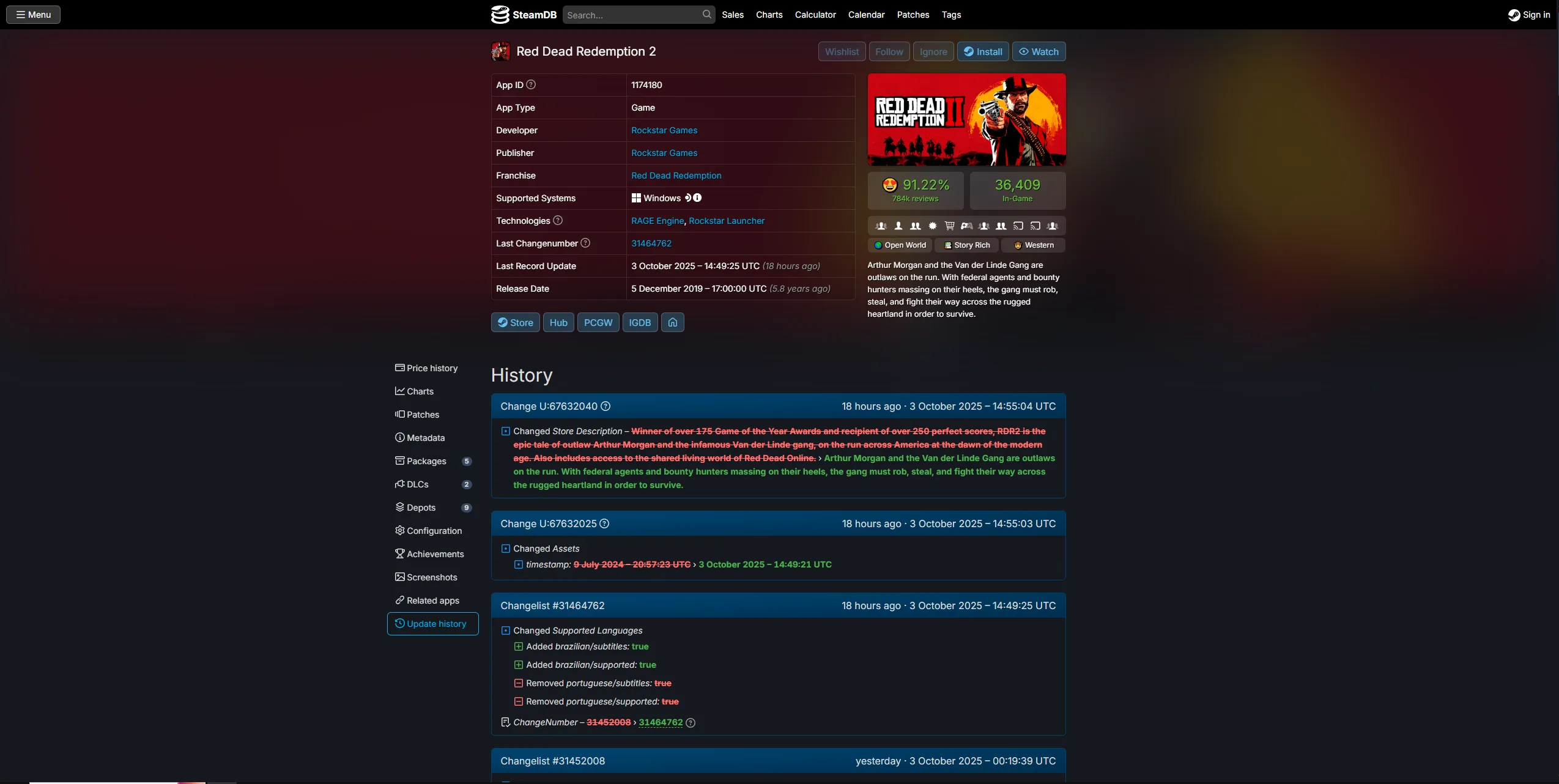The width and height of the screenshot is (1559, 784).
Task: Add Red Dead Redemption 2 to Wishlist
Action: tap(841, 51)
